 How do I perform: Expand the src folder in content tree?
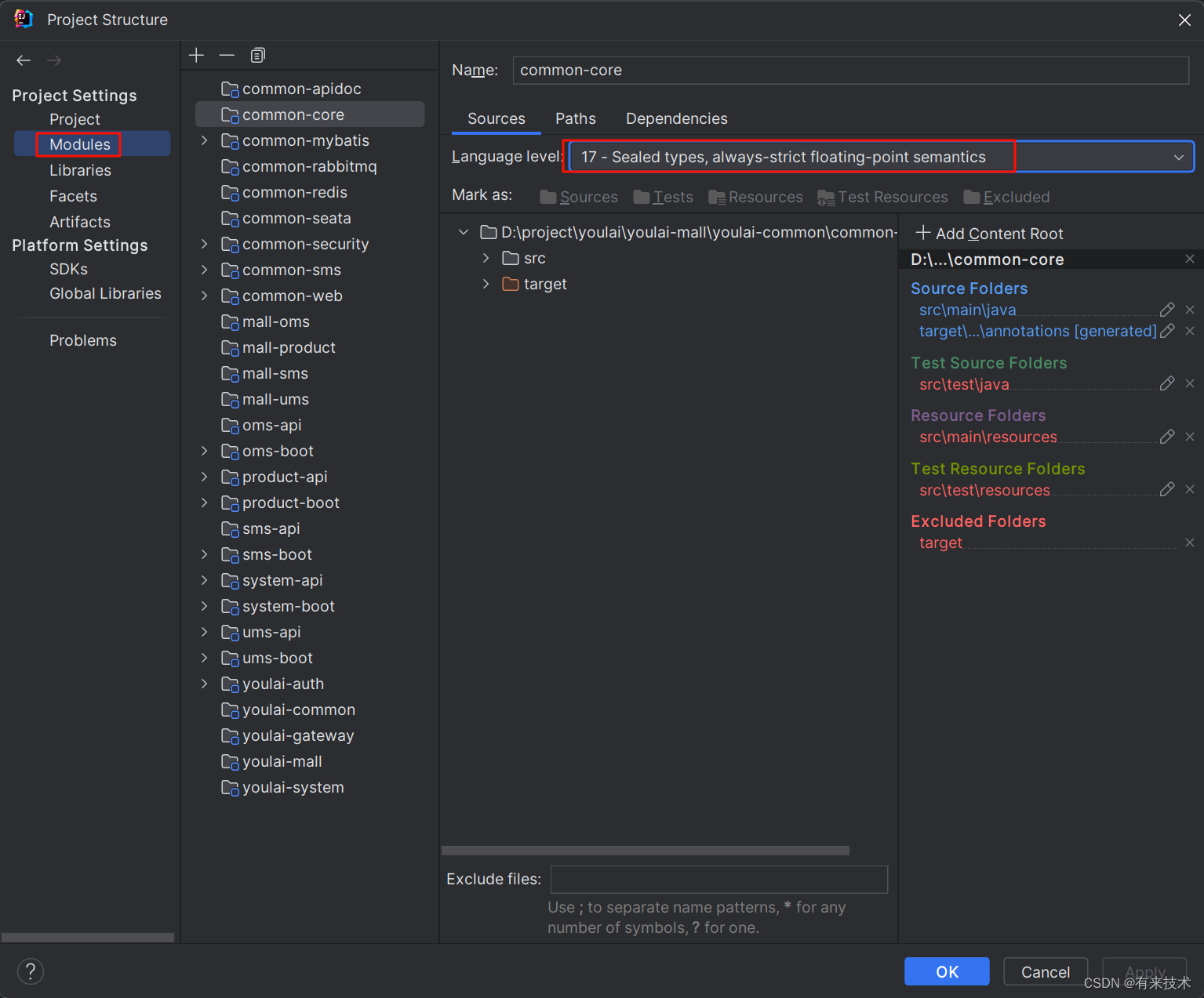click(x=486, y=258)
